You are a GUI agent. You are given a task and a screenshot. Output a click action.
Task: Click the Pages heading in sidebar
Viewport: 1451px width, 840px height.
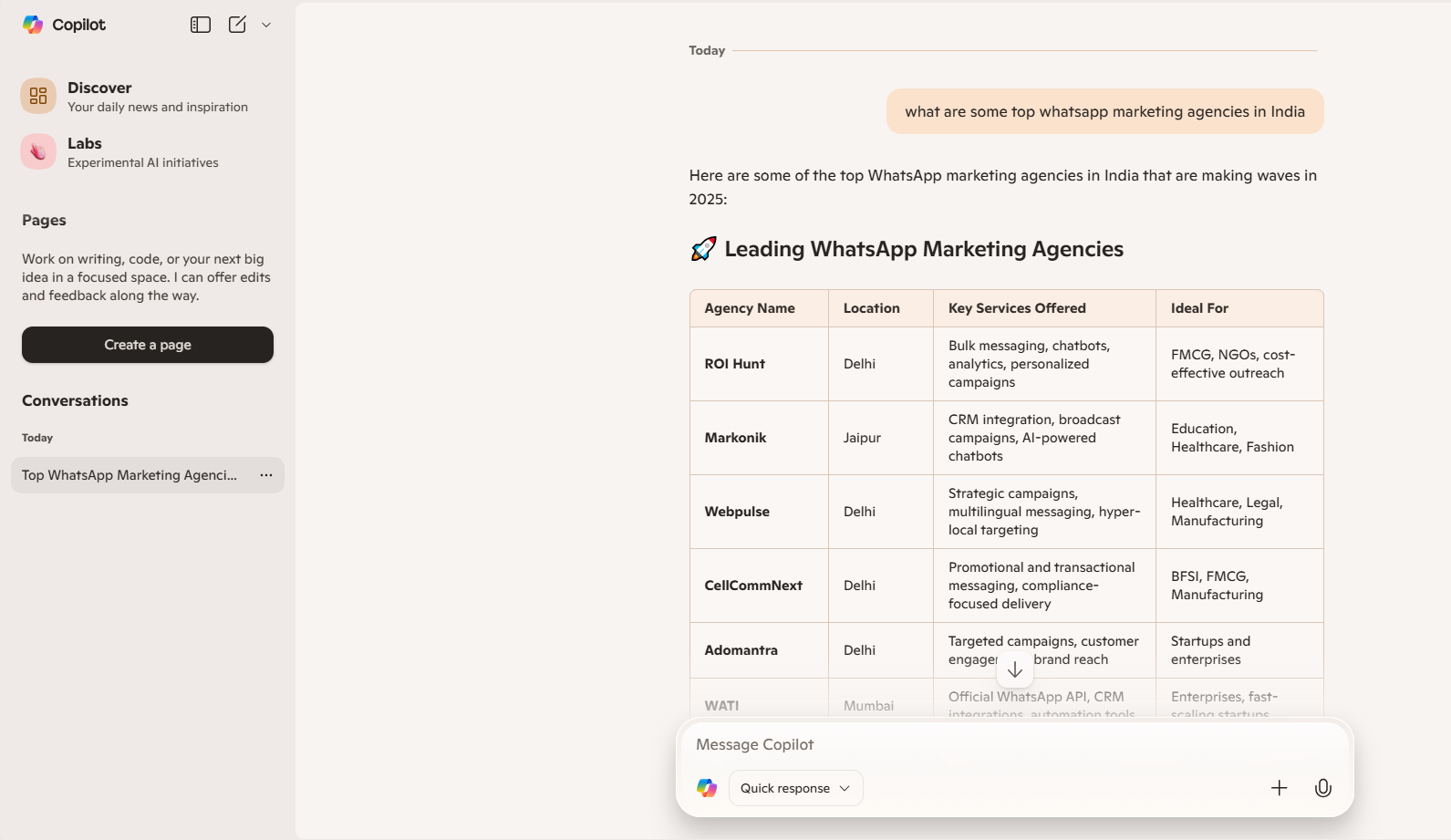44,220
